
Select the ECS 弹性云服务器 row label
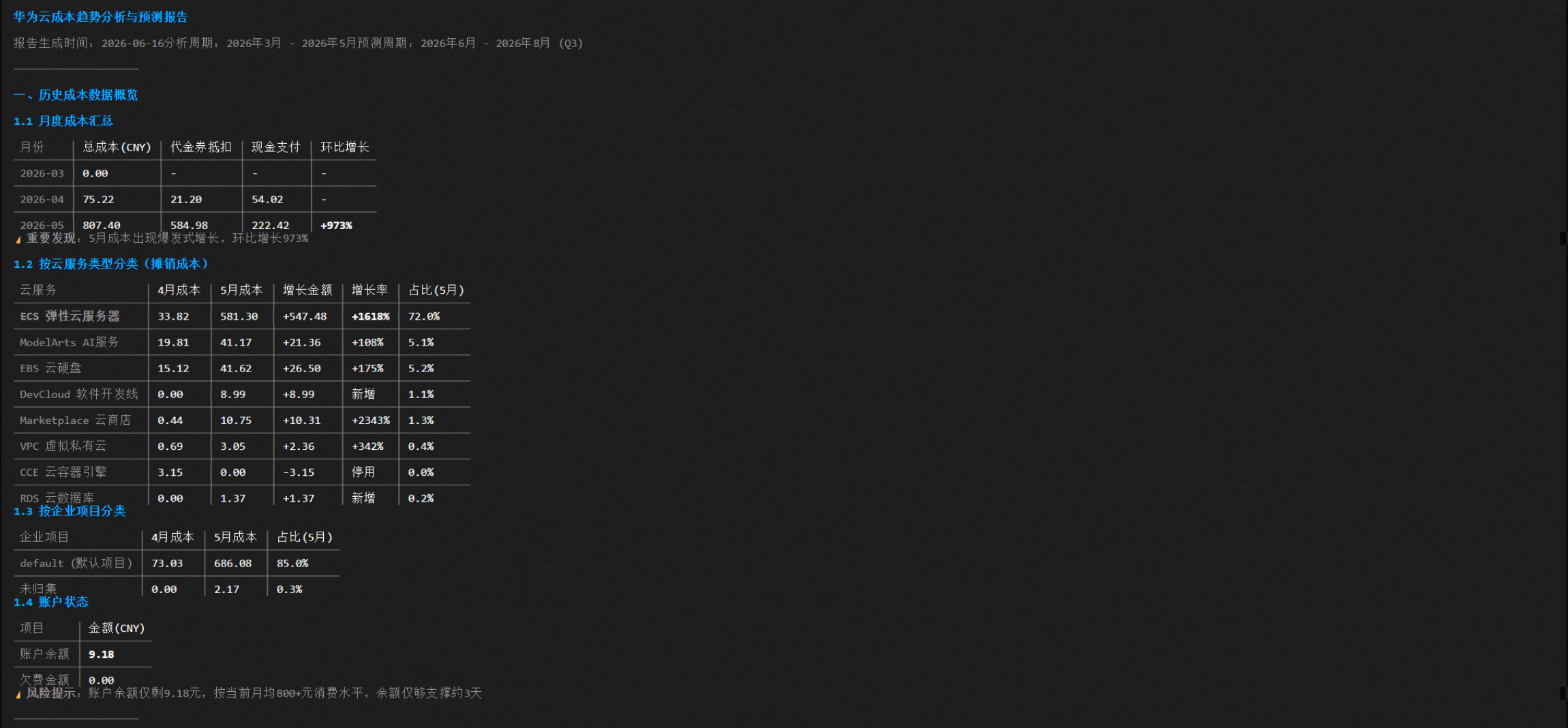coord(70,316)
